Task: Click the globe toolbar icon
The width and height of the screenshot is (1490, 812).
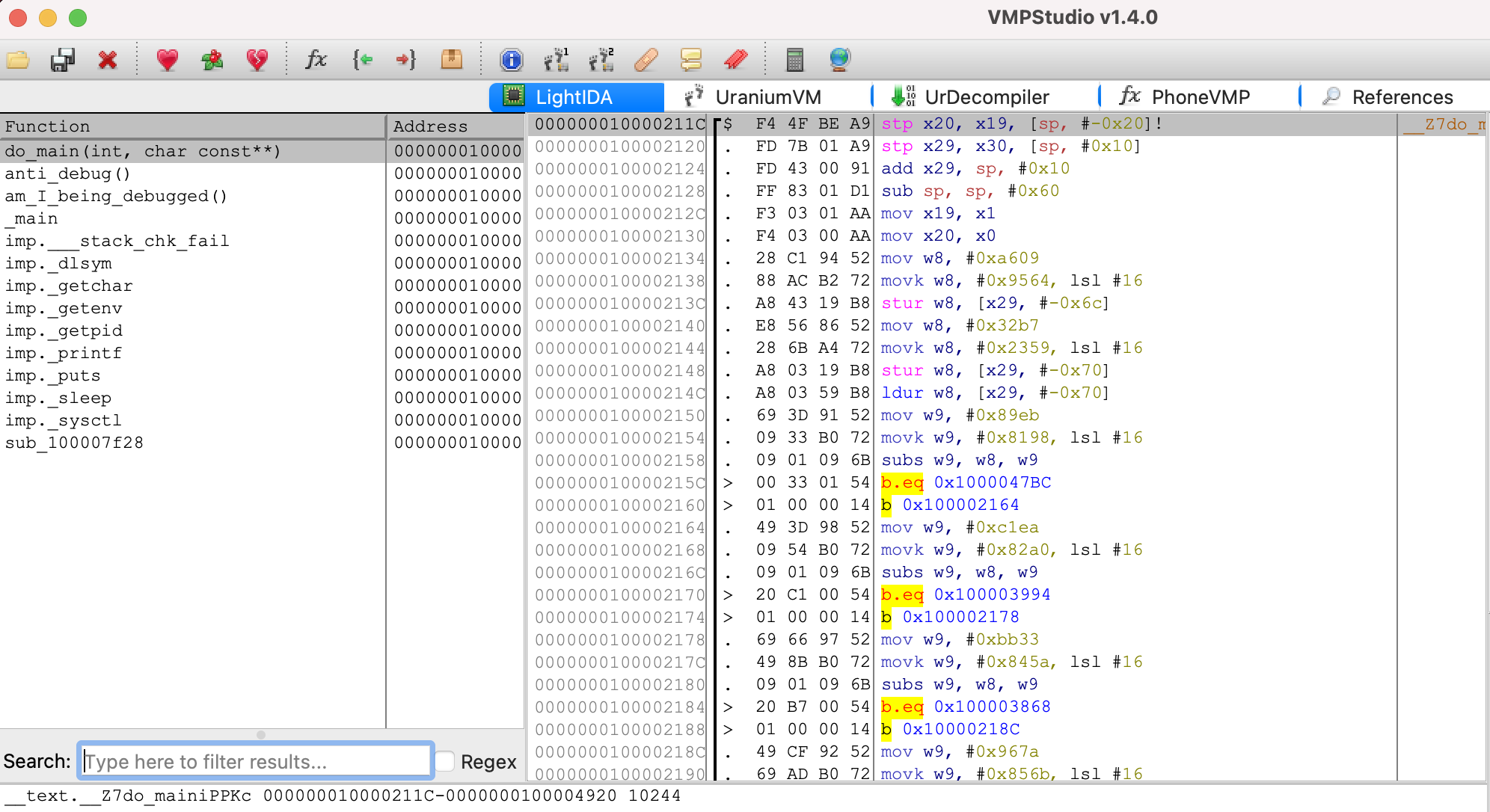Action: tap(839, 60)
